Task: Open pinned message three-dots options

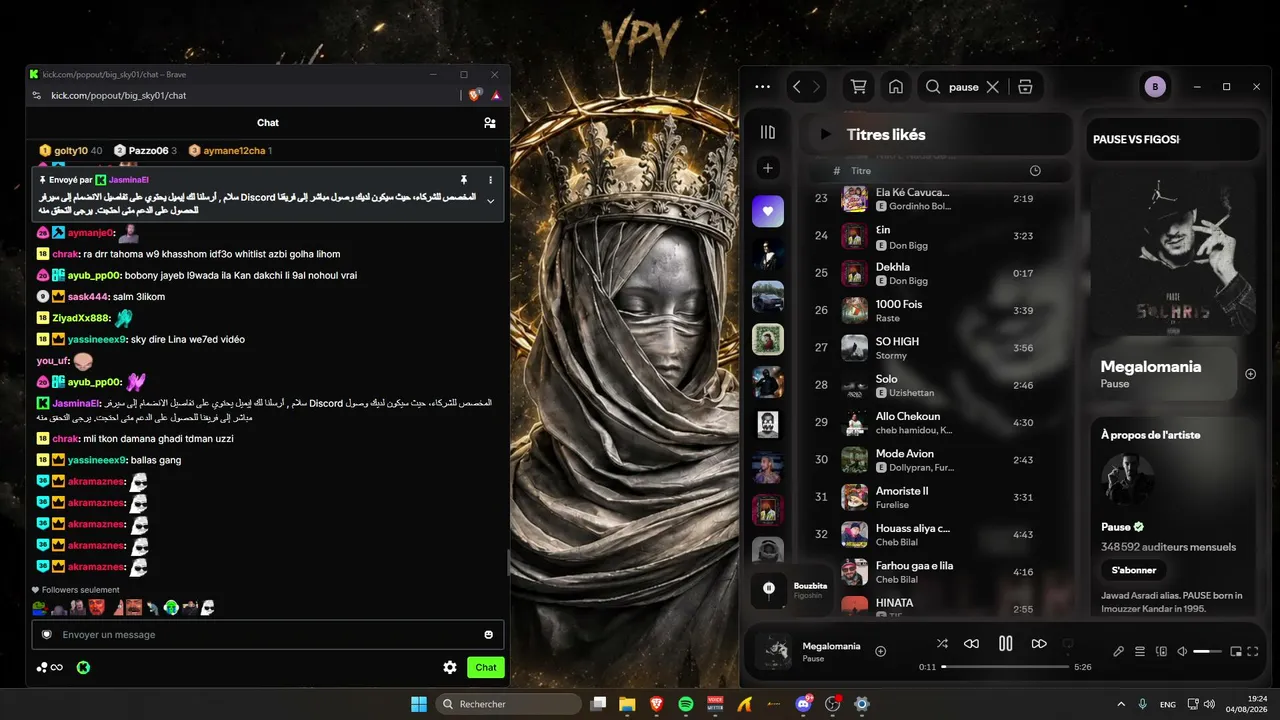Action: 490,180
